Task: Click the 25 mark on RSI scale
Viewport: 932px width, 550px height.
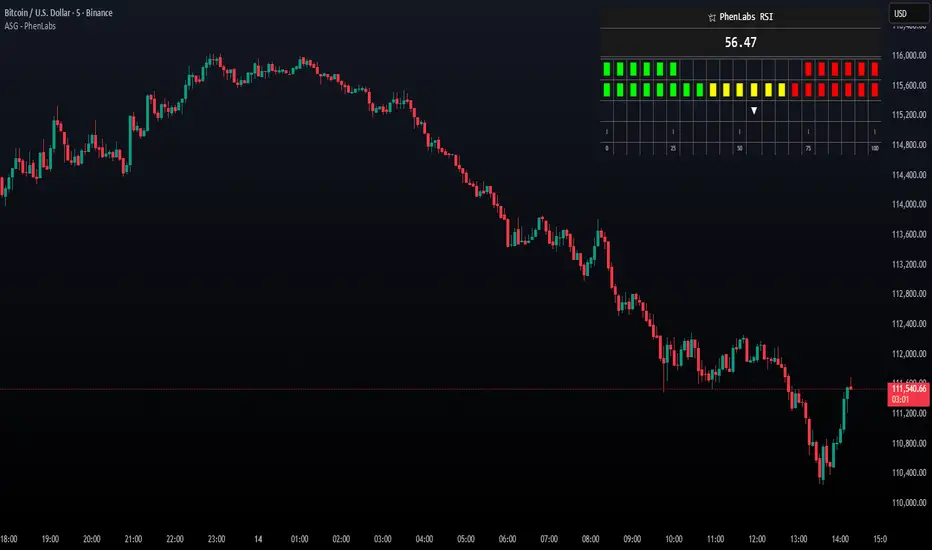Action: pyautogui.click(x=673, y=148)
